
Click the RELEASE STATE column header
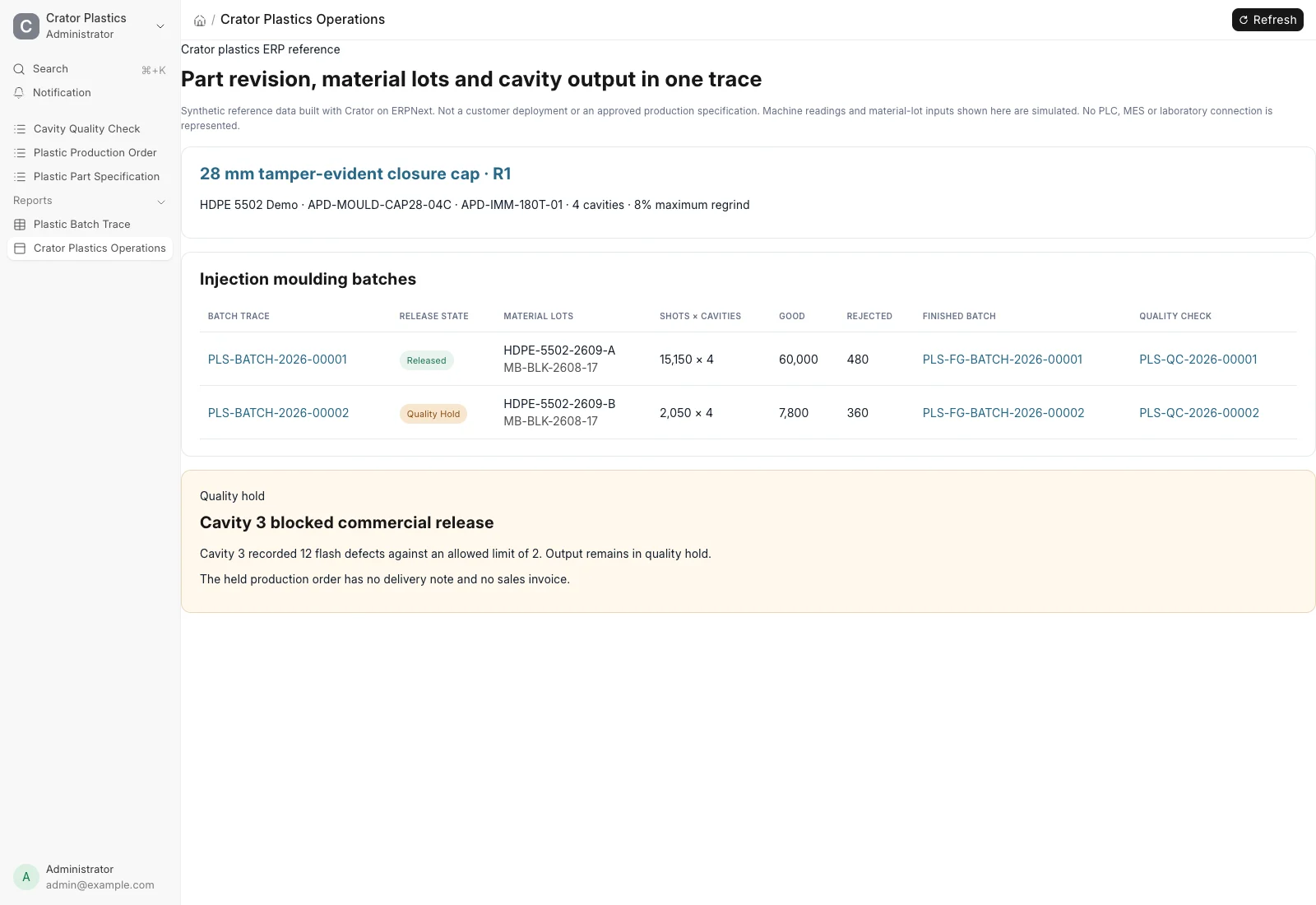point(433,316)
